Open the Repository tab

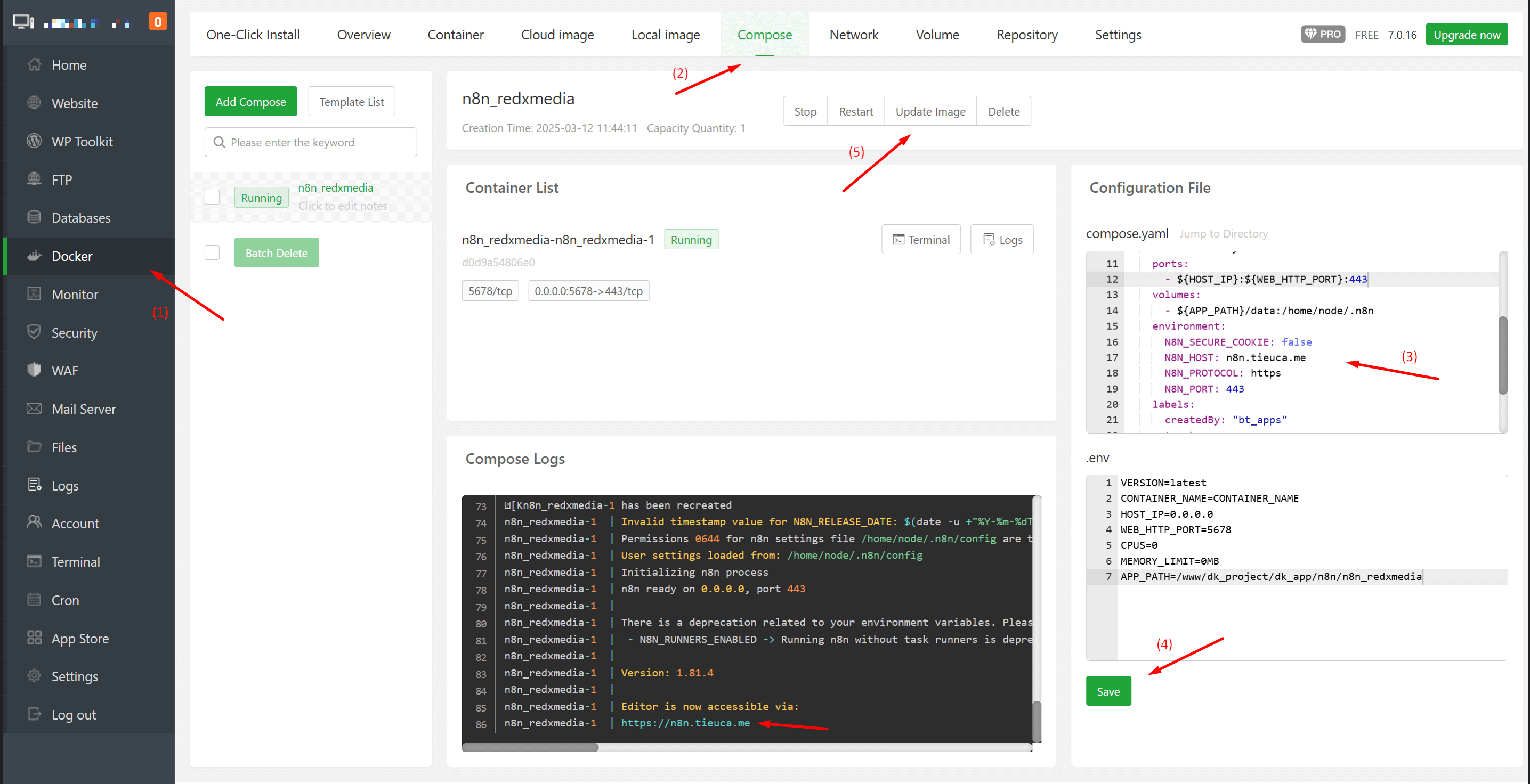pos(1027,35)
